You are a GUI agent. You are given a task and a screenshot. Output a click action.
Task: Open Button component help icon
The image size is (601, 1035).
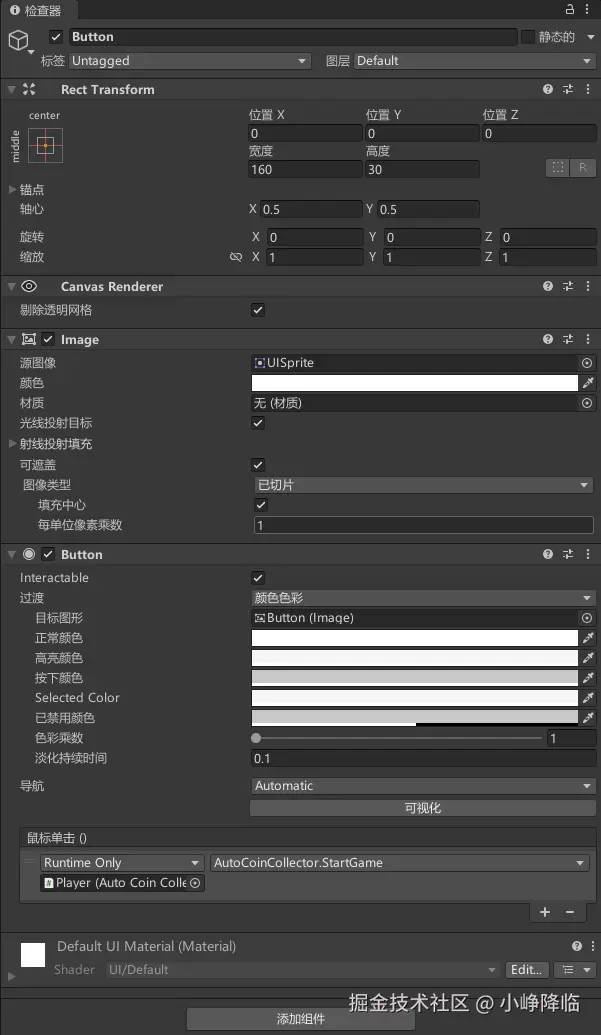click(x=548, y=554)
